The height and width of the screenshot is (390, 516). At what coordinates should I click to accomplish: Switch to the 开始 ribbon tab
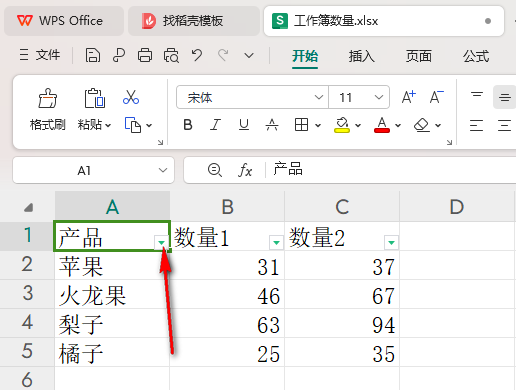pos(305,56)
